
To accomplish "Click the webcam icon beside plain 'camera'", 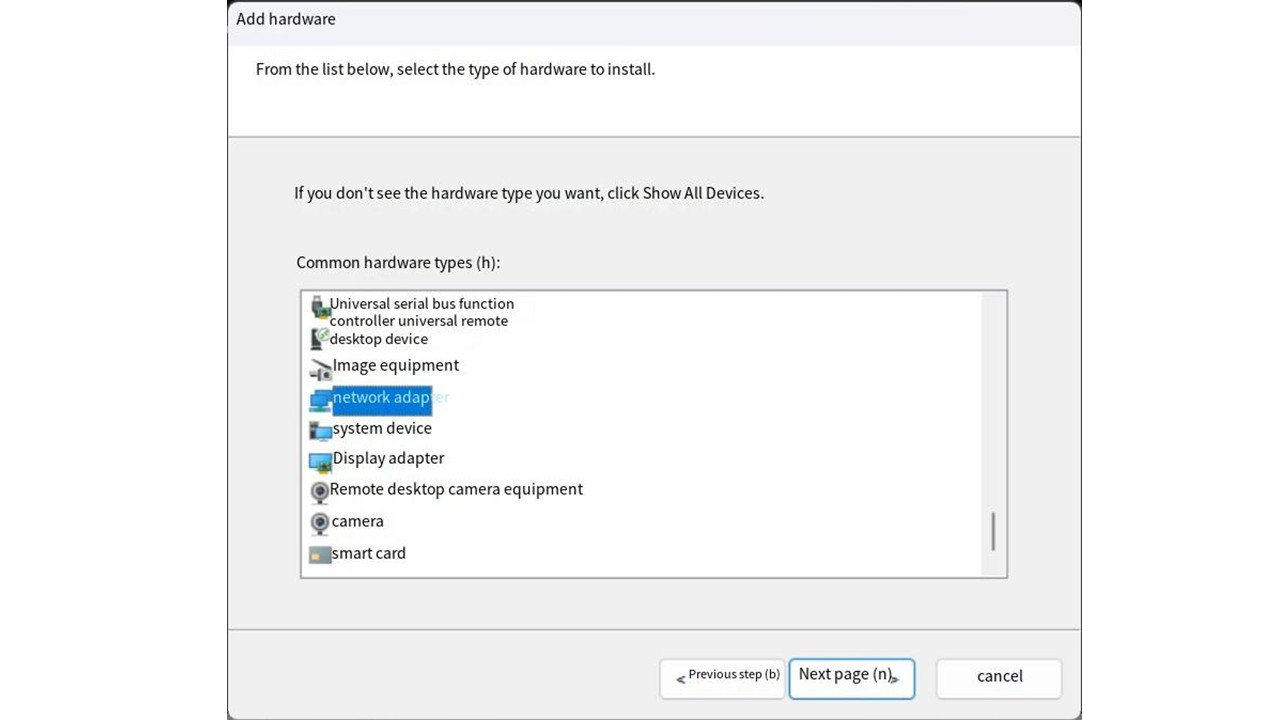I will tap(320, 522).
